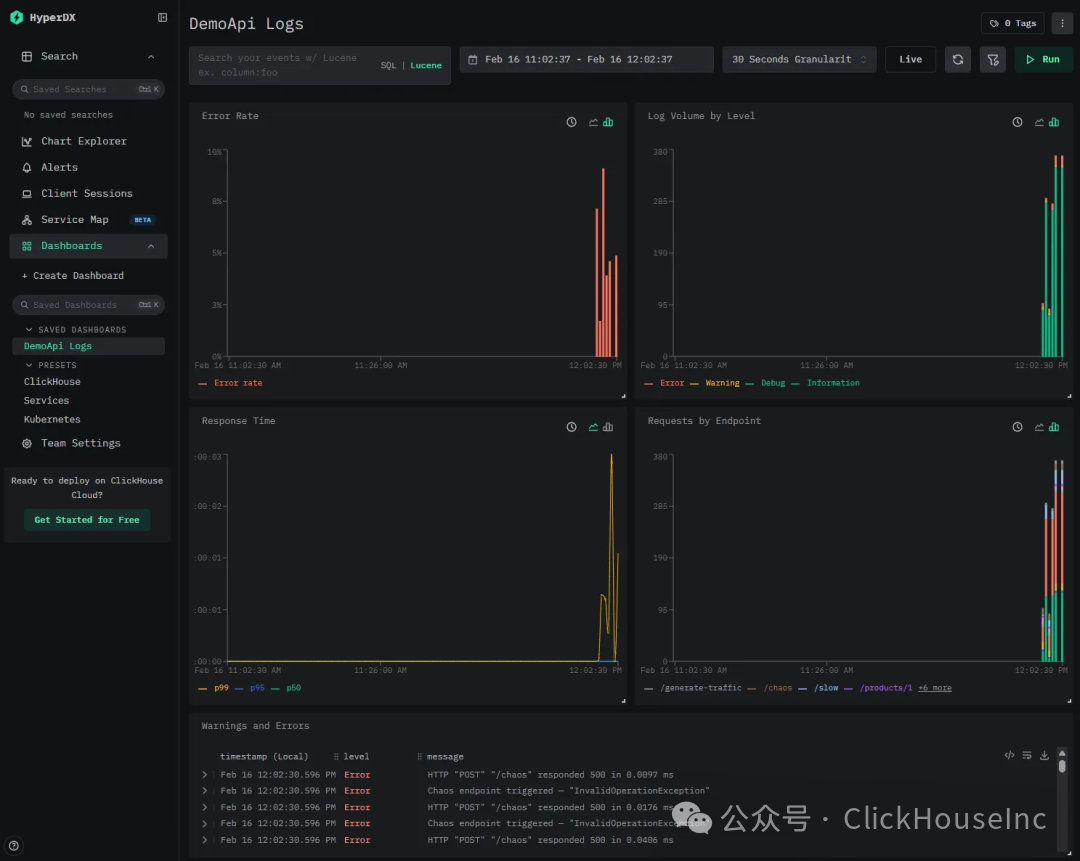The image size is (1080, 861).
Task: Click Get Started for Free
Action: pos(87,520)
